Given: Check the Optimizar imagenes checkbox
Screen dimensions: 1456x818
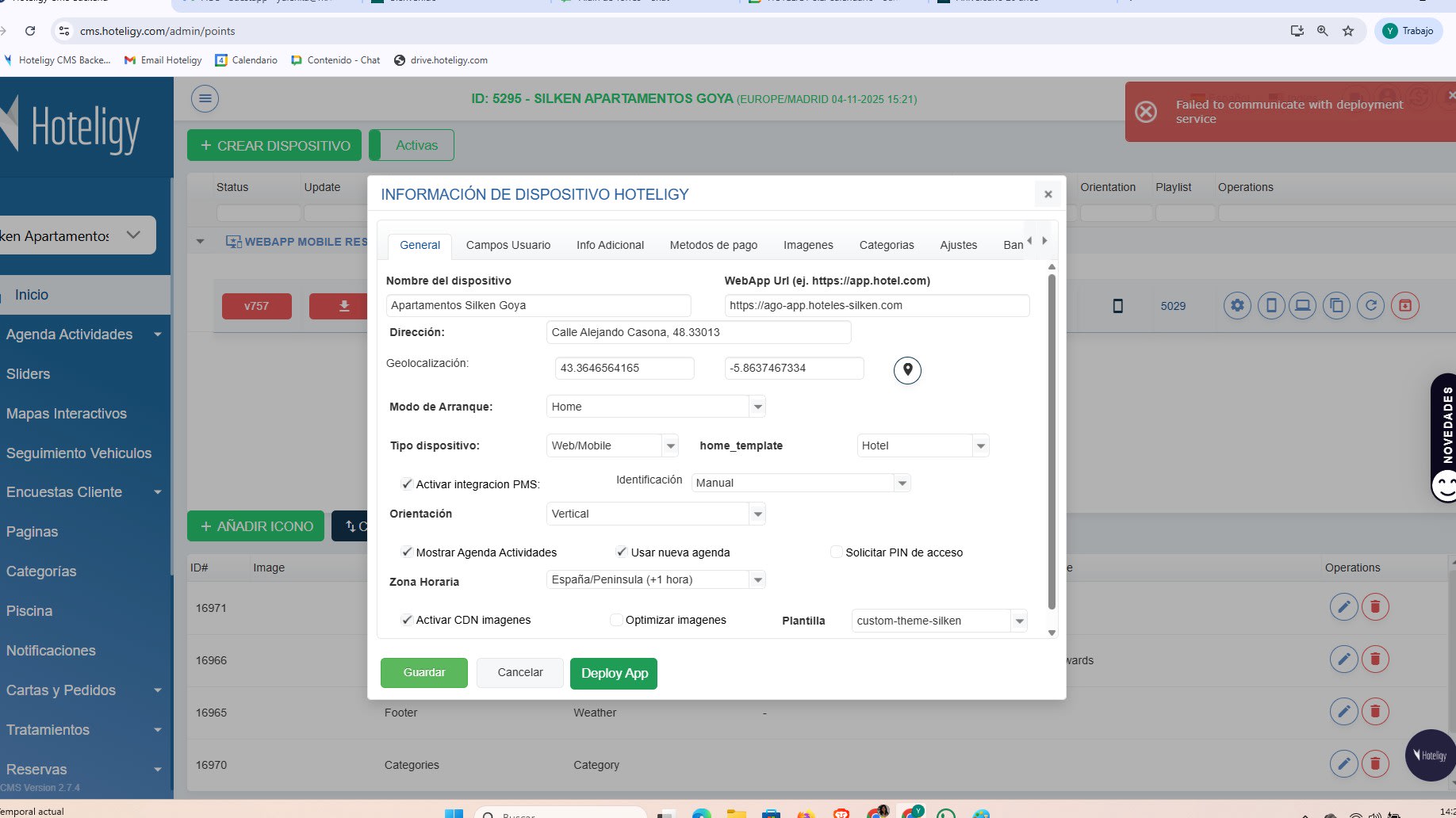Looking at the screenshot, I should click(616, 620).
